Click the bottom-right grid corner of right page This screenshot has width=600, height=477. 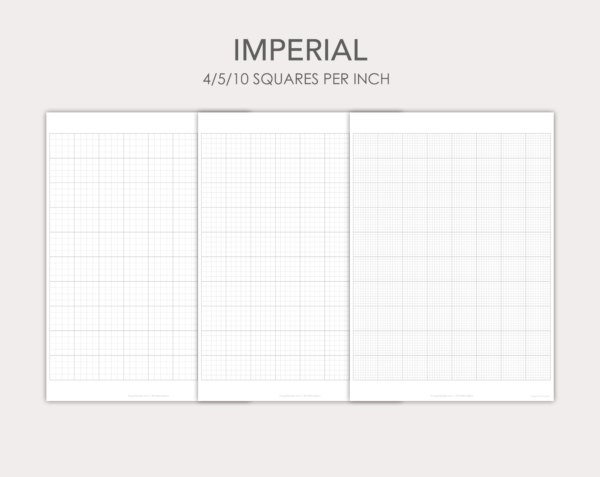pos(551,380)
